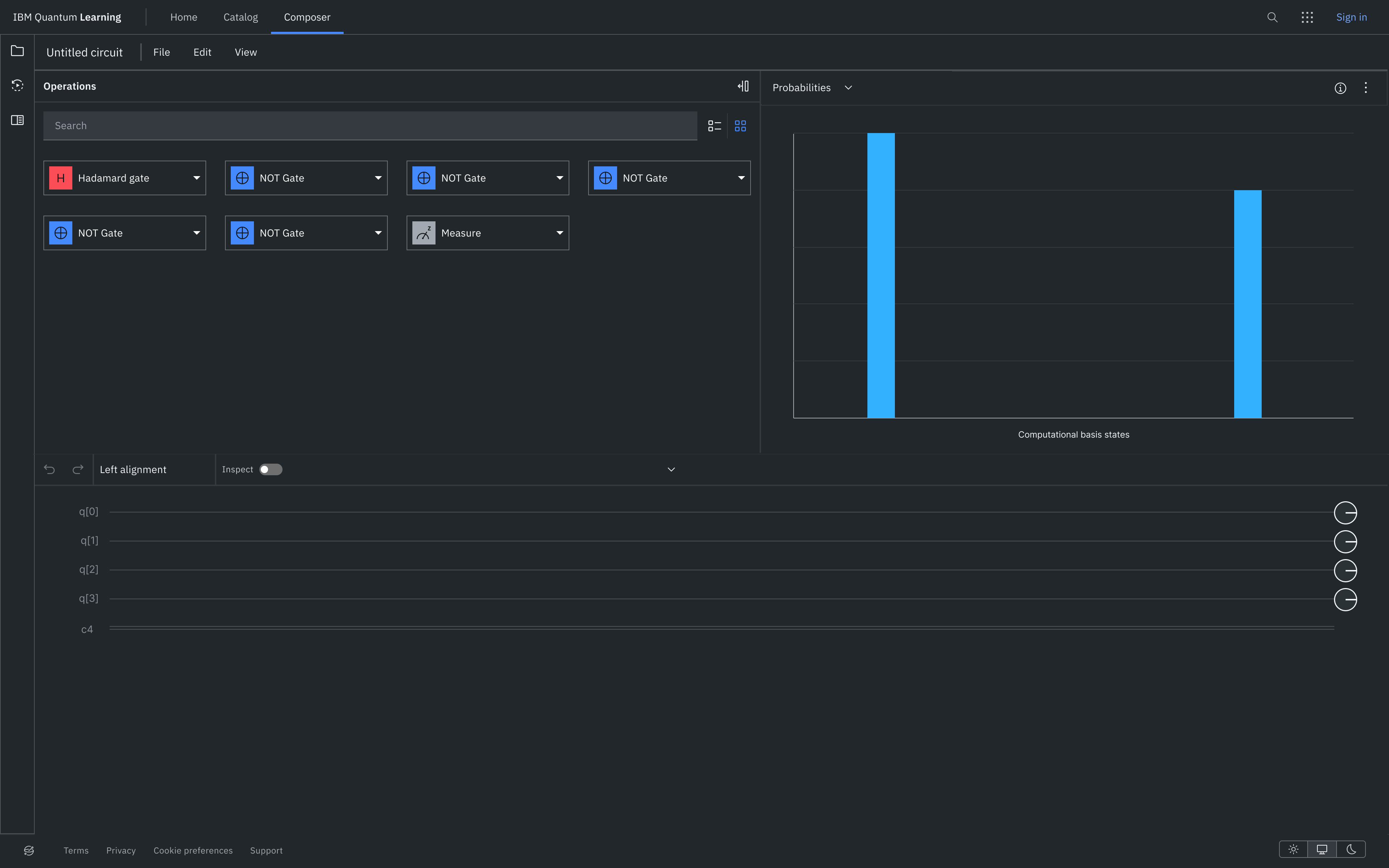Open the Probabilities info icon
Image resolution: width=1389 pixels, height=868 pixels.
tap(1340, 88)
